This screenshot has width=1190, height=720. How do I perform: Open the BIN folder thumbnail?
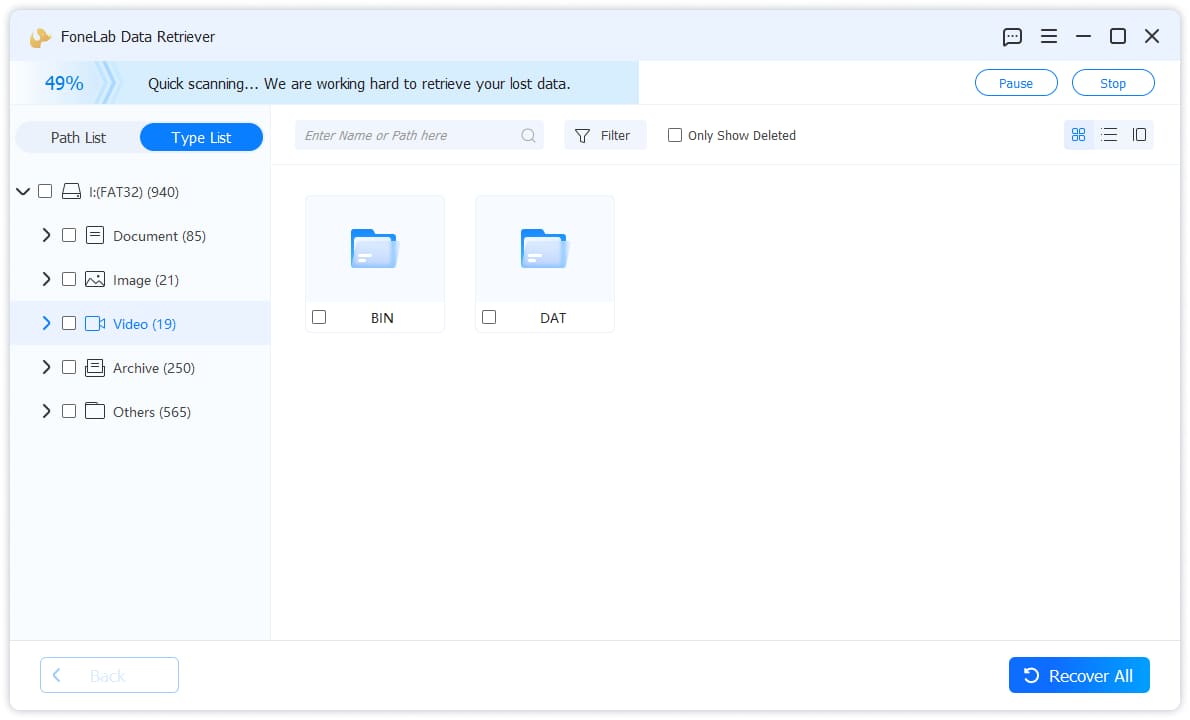coord(375,249)
